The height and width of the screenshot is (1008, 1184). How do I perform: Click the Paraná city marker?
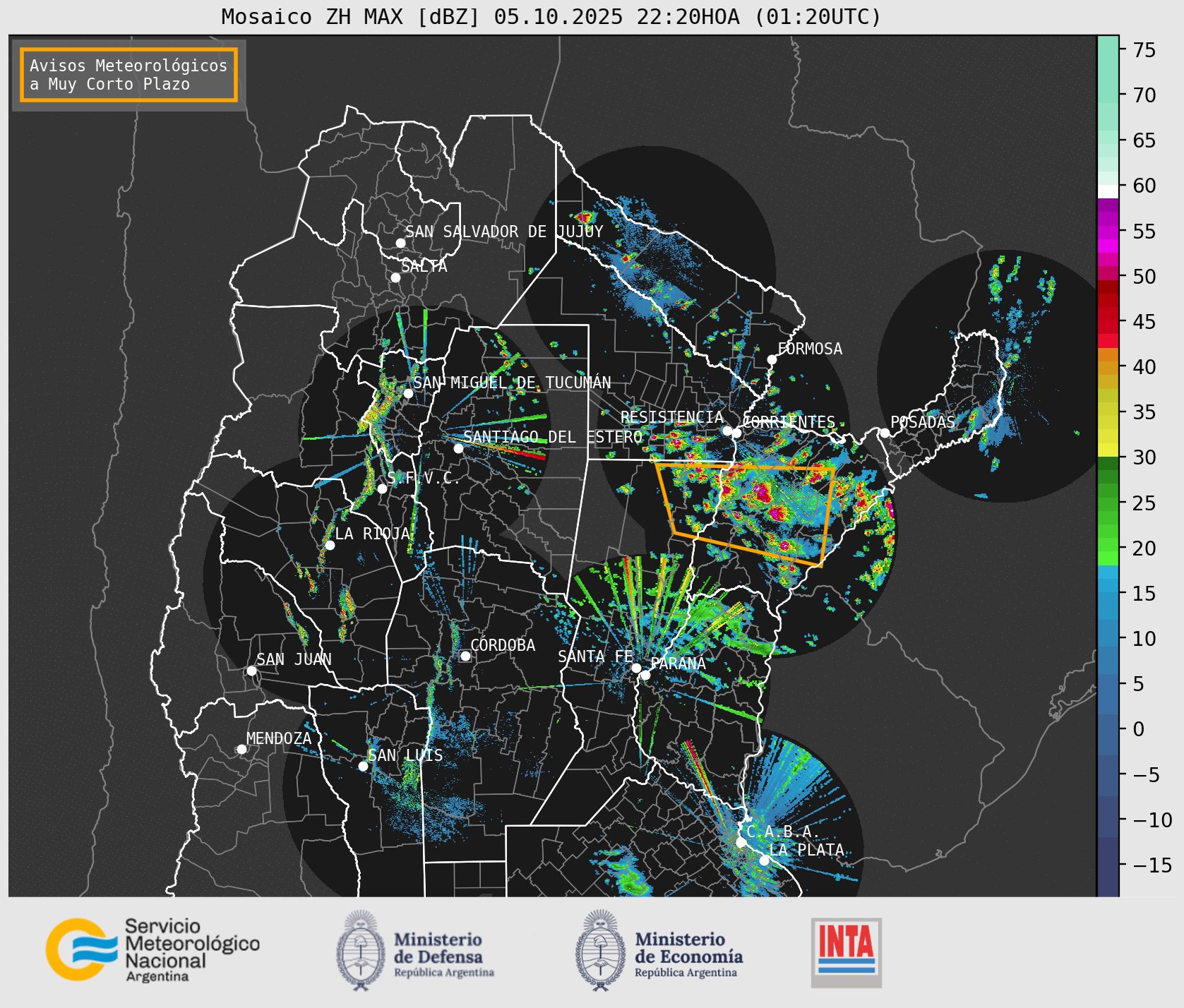tap(645, 675)
